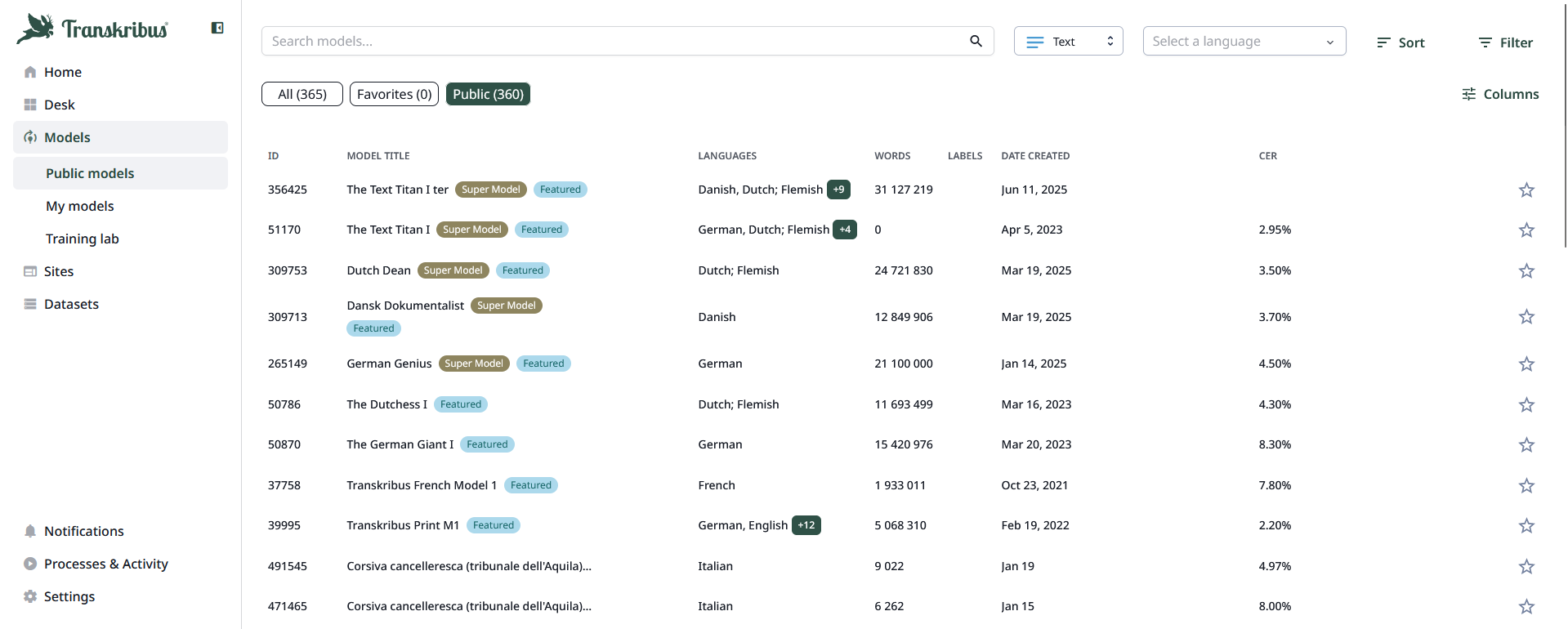
Task: Toggle favorite star for German Genius
Action: (1526, 364)
